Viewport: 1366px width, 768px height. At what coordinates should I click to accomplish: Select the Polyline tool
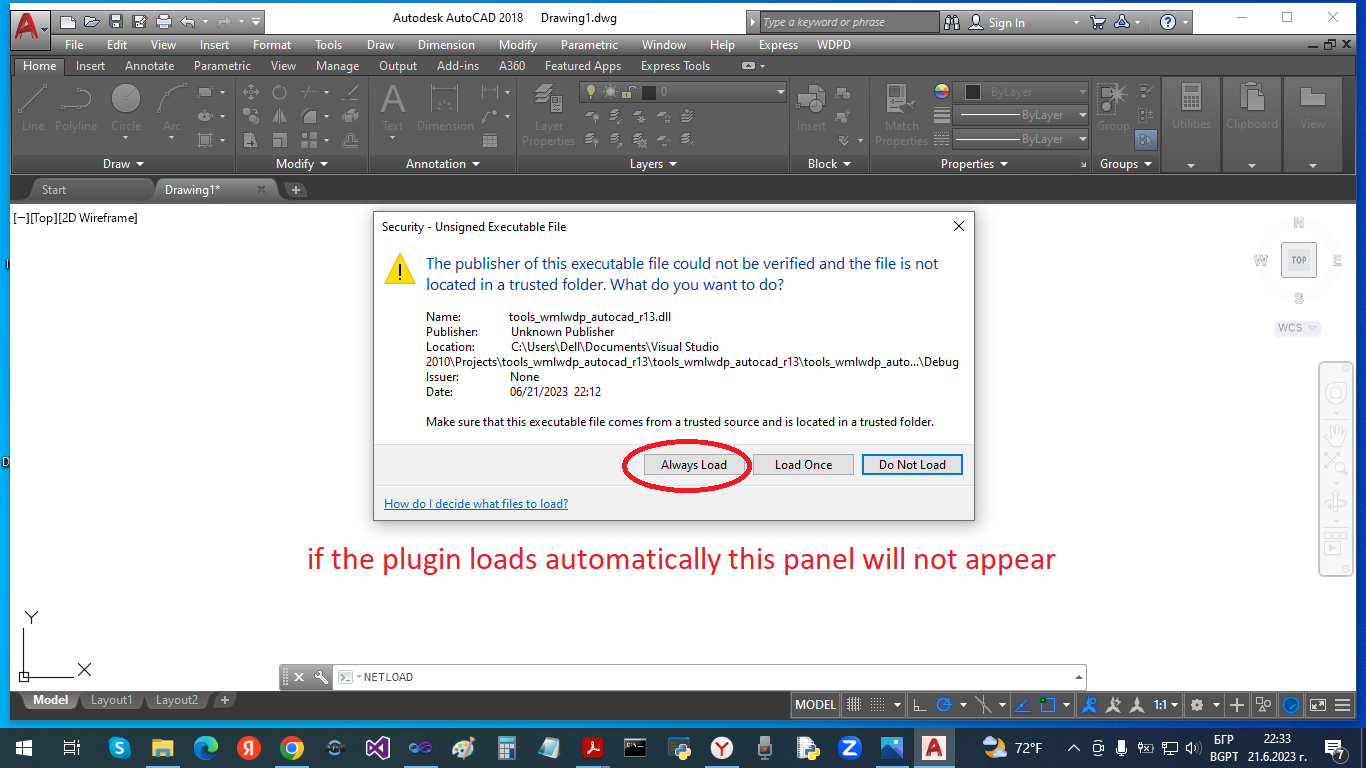[x=76, y=108]
